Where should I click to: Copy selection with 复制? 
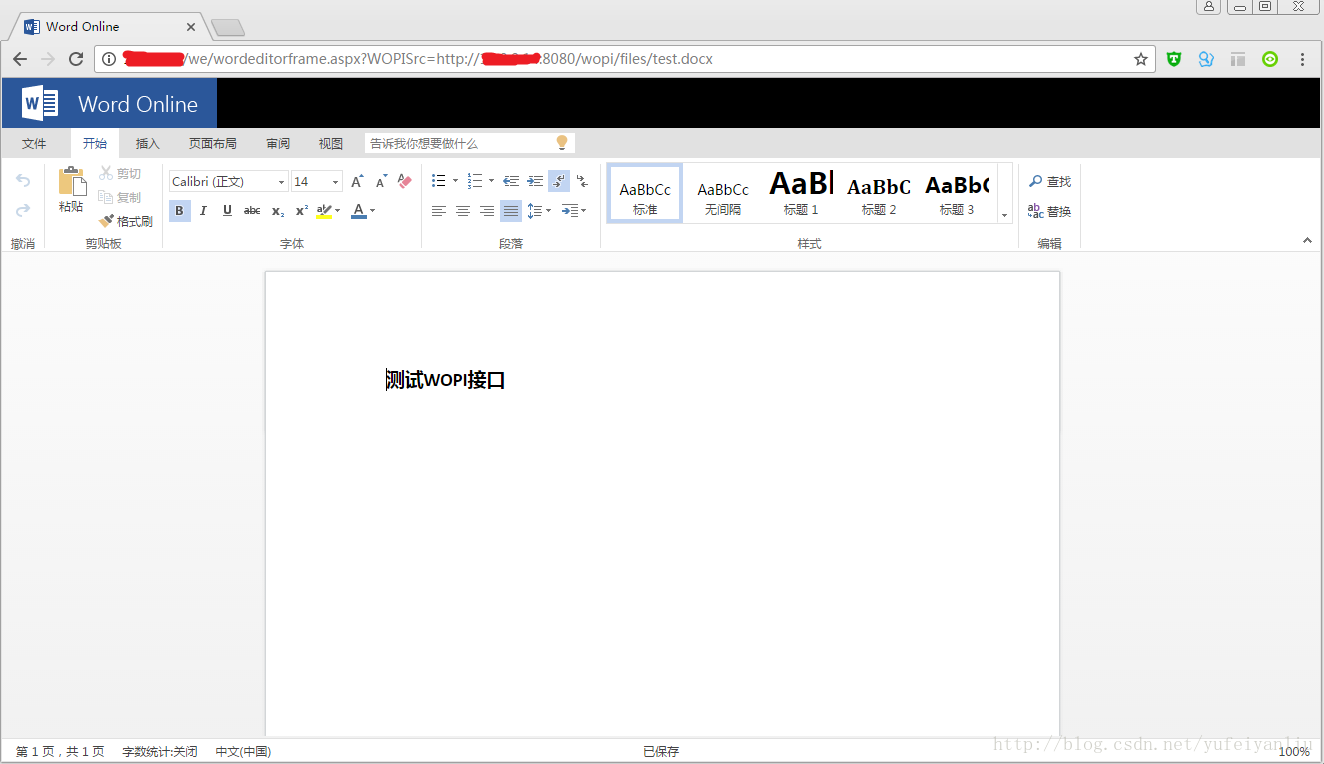click(121, 197)
